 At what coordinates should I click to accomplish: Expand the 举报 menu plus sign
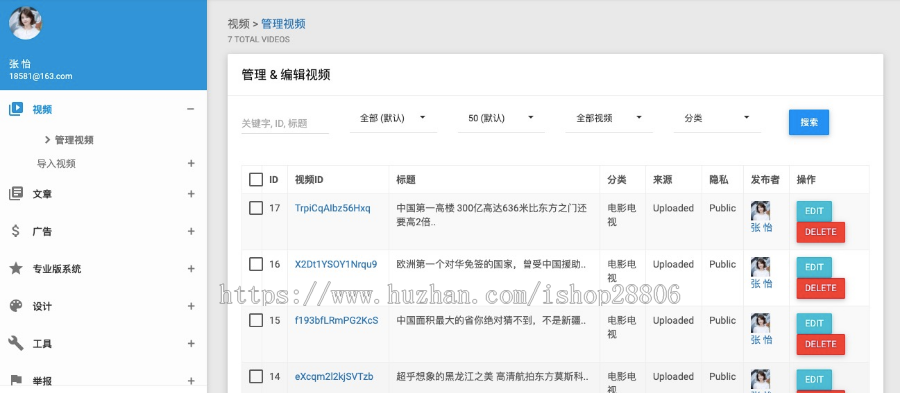pos(191,380)
